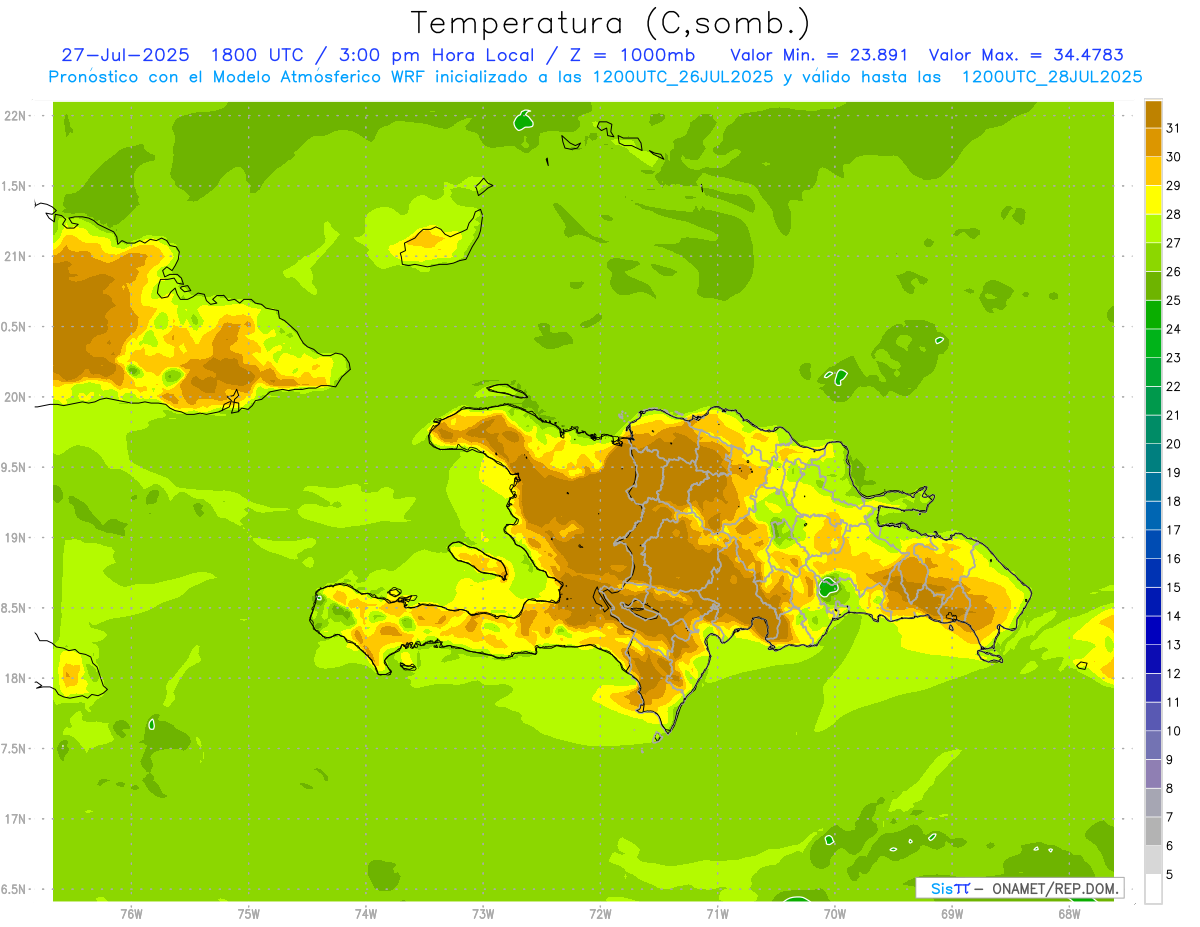Click the "75W" longitude axis label

pos(248,914)
